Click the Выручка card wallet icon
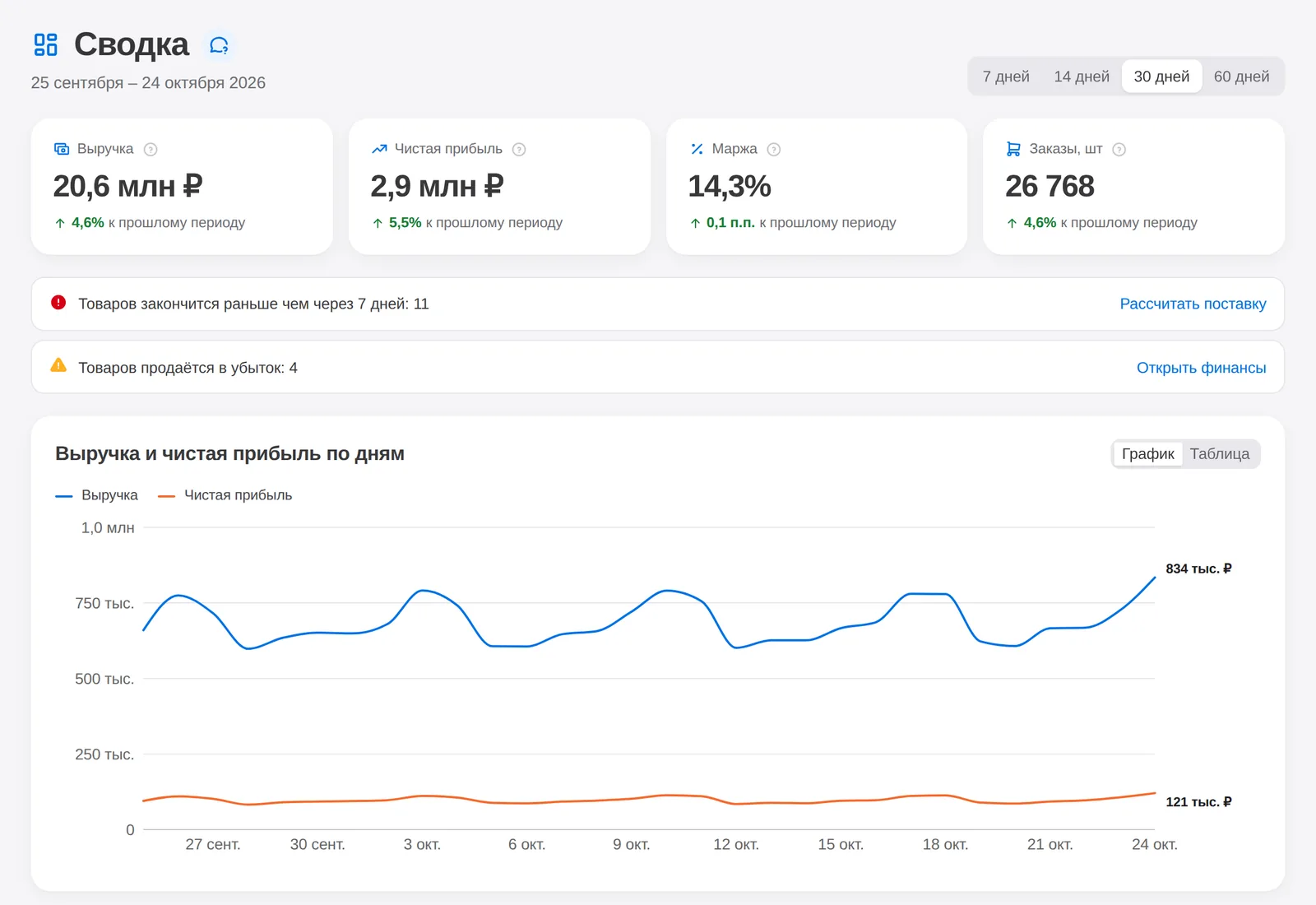Viewport: 1316px width, 905px height. click(x=62, y=149)
